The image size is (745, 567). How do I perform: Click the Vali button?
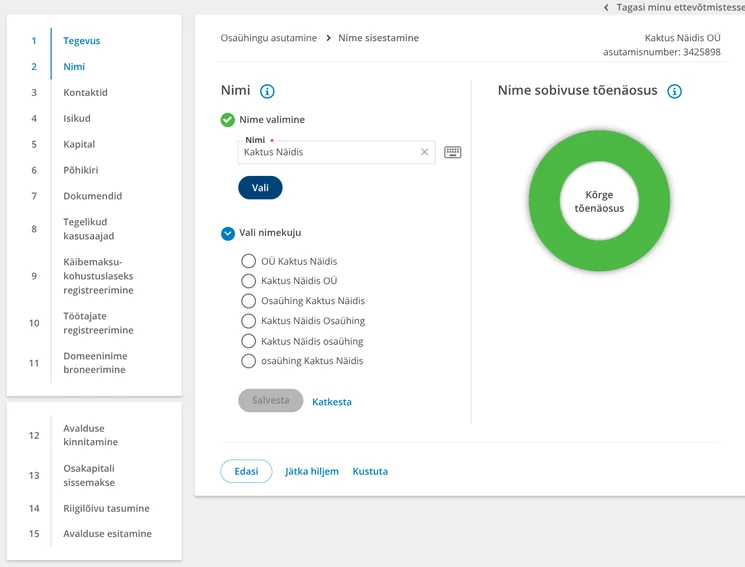(x=260, y=188)
